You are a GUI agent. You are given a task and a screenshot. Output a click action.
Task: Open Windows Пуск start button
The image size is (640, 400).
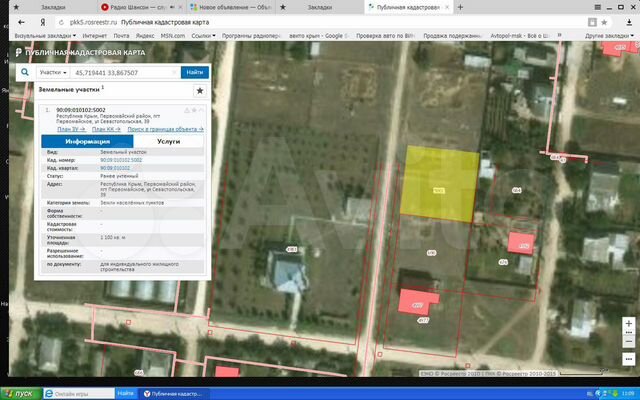click(21, 394)
